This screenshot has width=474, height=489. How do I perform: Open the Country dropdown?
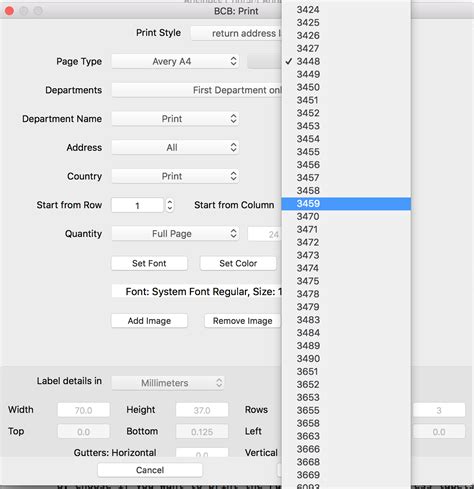(175, 176)
